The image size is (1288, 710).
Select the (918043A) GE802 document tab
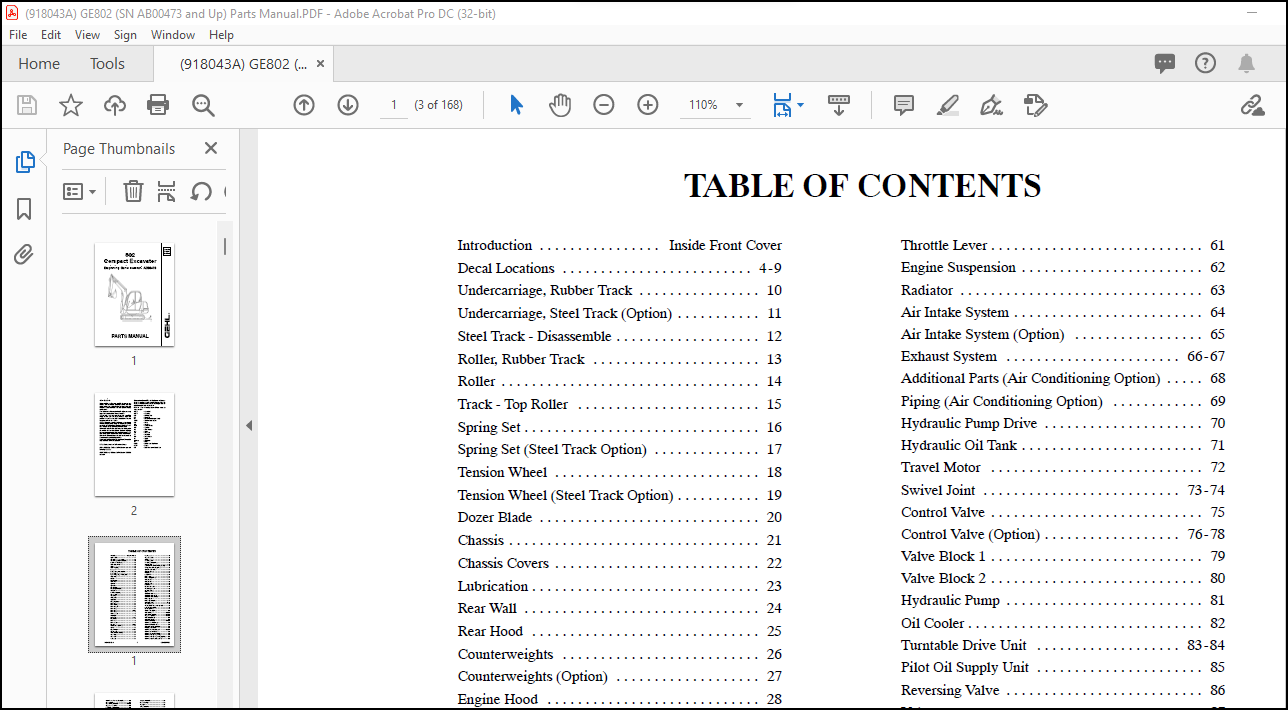coord(242,63)
